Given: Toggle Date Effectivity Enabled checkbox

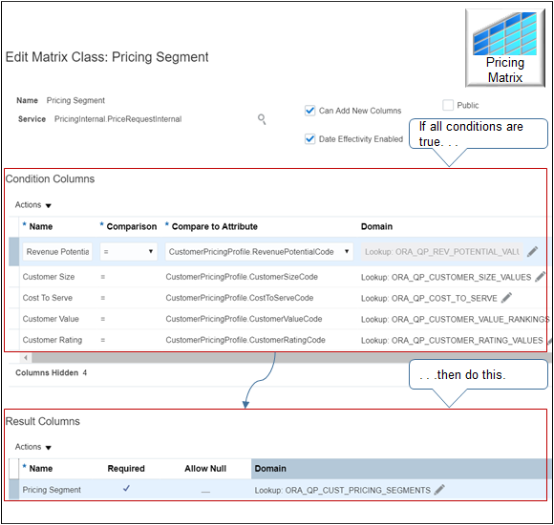Looking at the screenshot, I should coord(310,139).
